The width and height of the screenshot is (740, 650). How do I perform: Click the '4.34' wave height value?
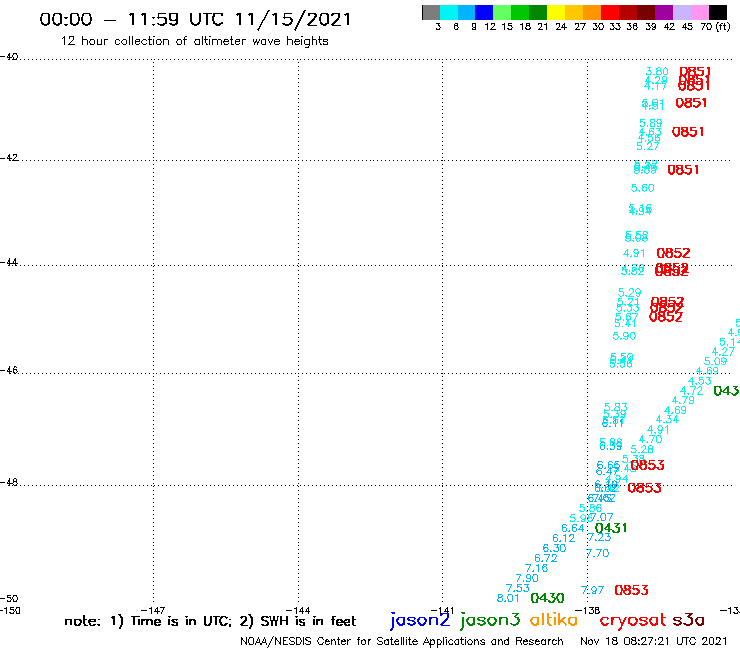pos(667,419)
